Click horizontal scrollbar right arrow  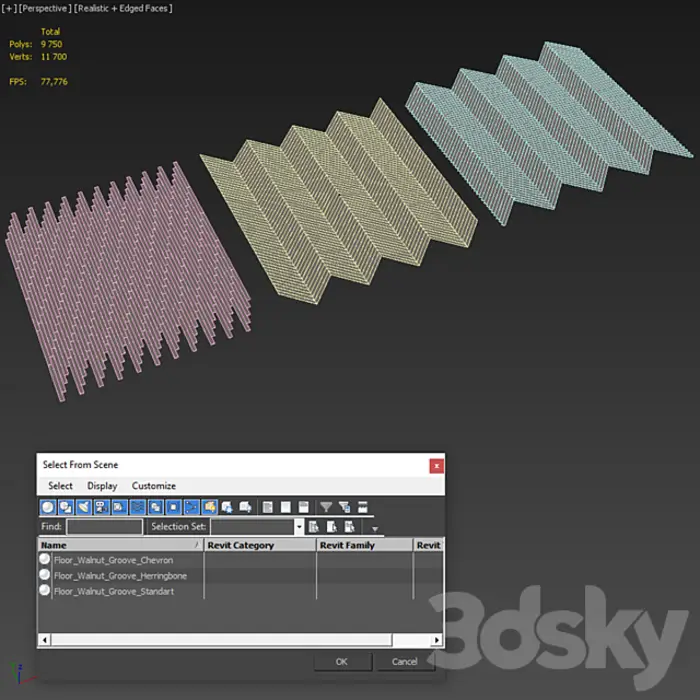click(x=437, y=640)
